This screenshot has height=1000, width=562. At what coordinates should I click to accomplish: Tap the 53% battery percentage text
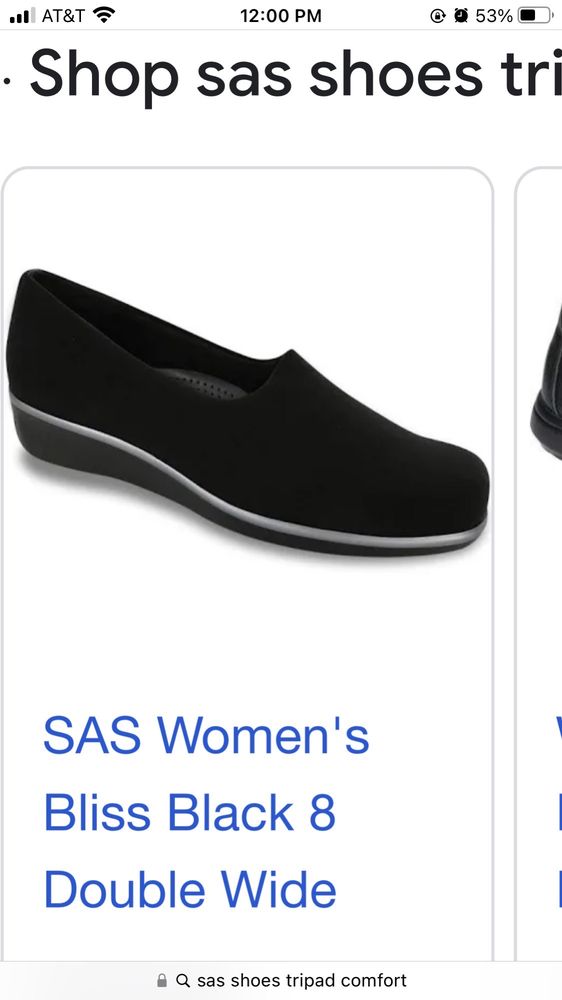click(494, 16)
